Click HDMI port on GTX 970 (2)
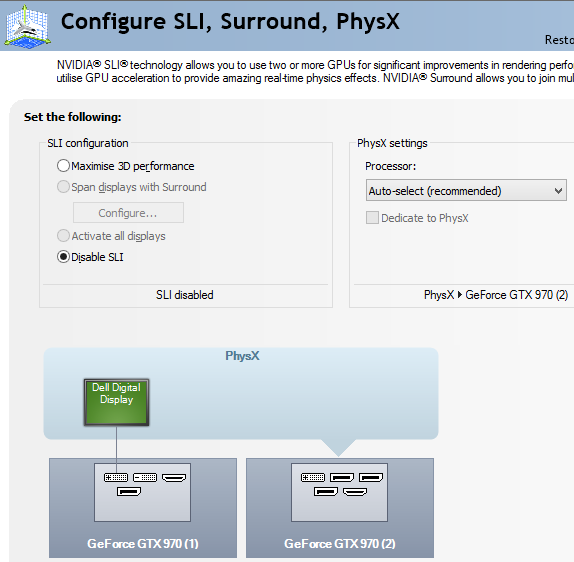The image size is (574, 562). pos(355,491)
